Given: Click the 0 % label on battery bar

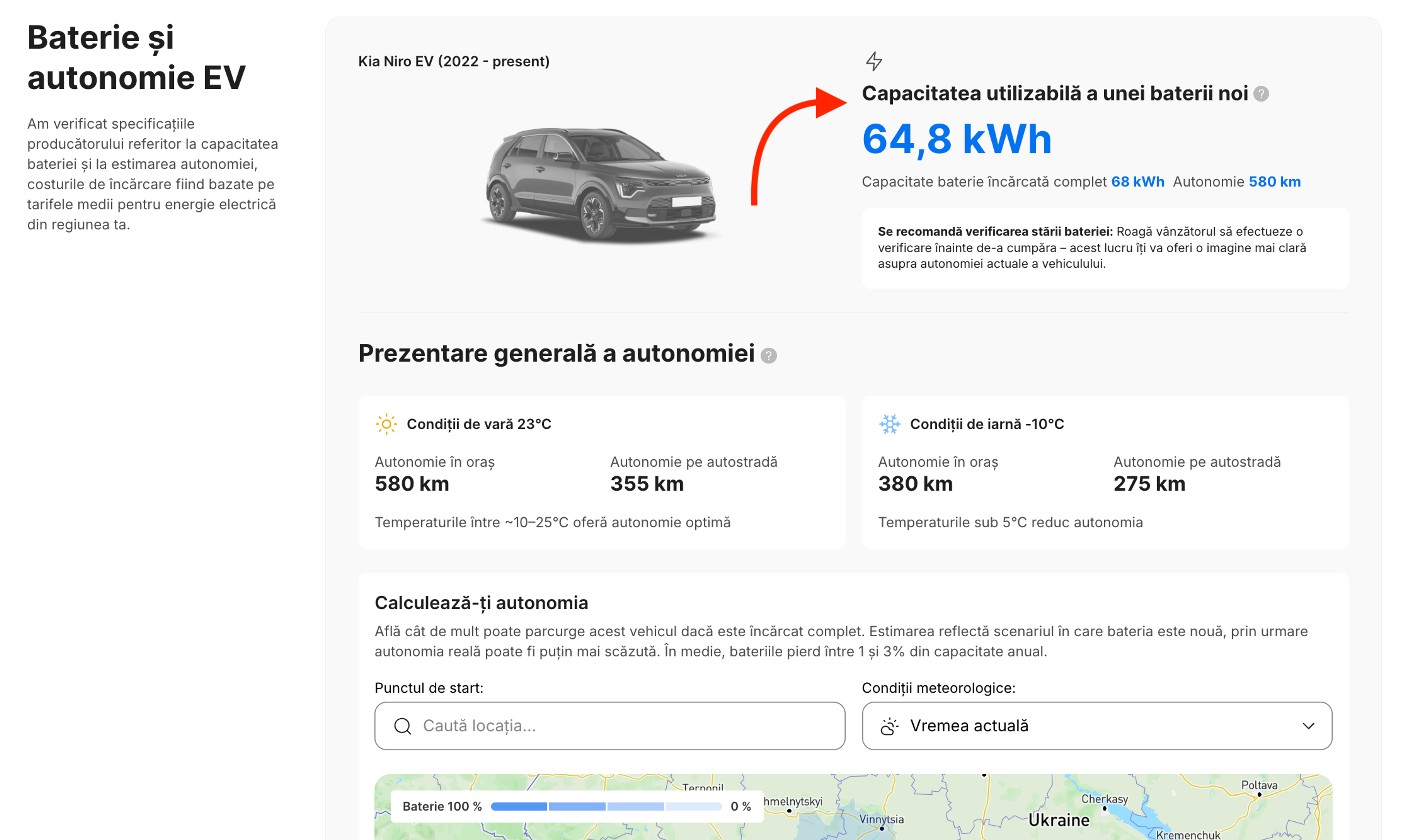Looking at the screenshot, I should pos(740,807).
